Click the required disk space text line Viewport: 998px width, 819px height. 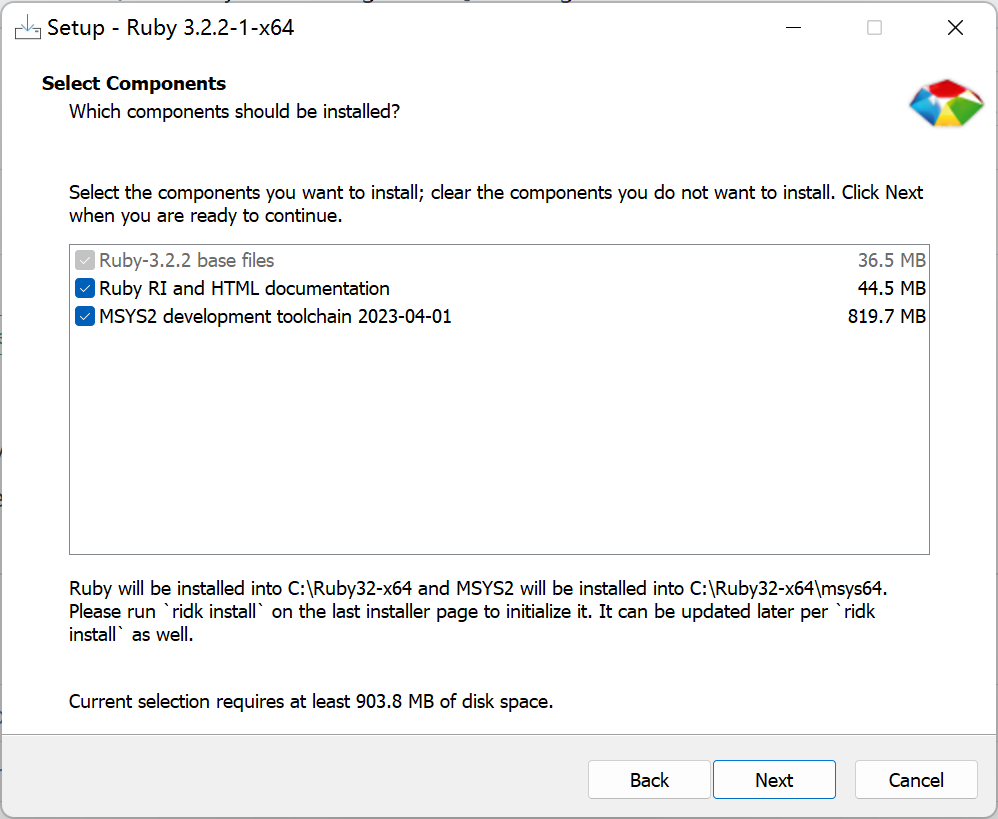coord(311,702)
